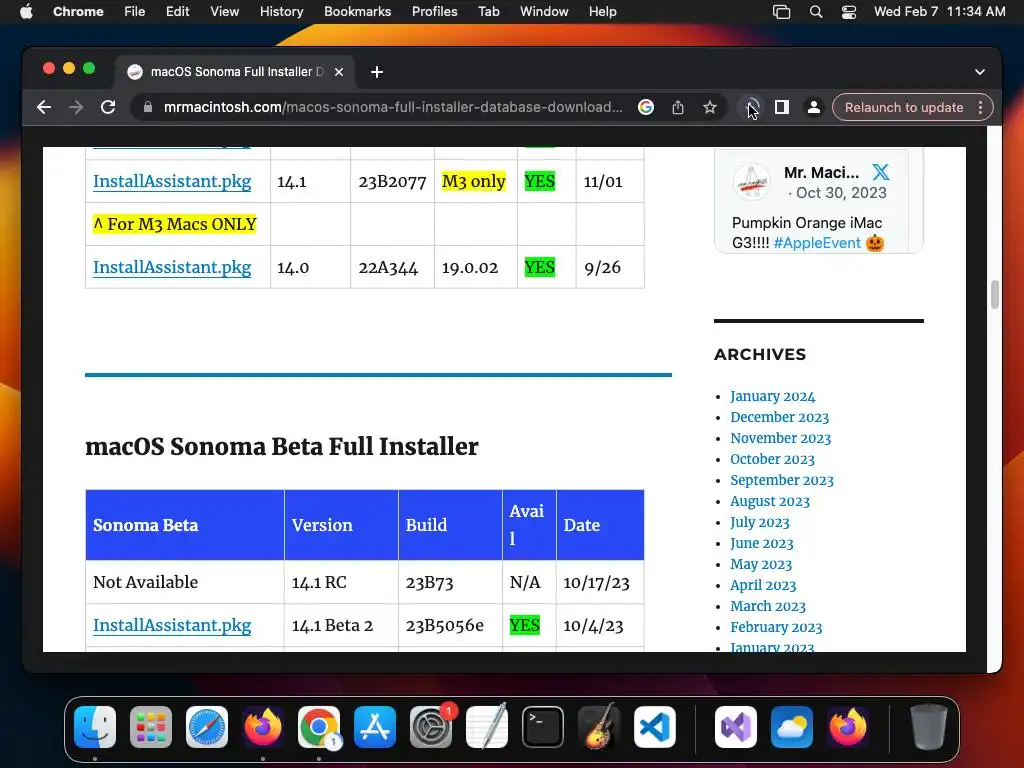1024x768 pixels.
Task: Close the macOS Sonoma Full Installer tab
Action: (339, 72)
